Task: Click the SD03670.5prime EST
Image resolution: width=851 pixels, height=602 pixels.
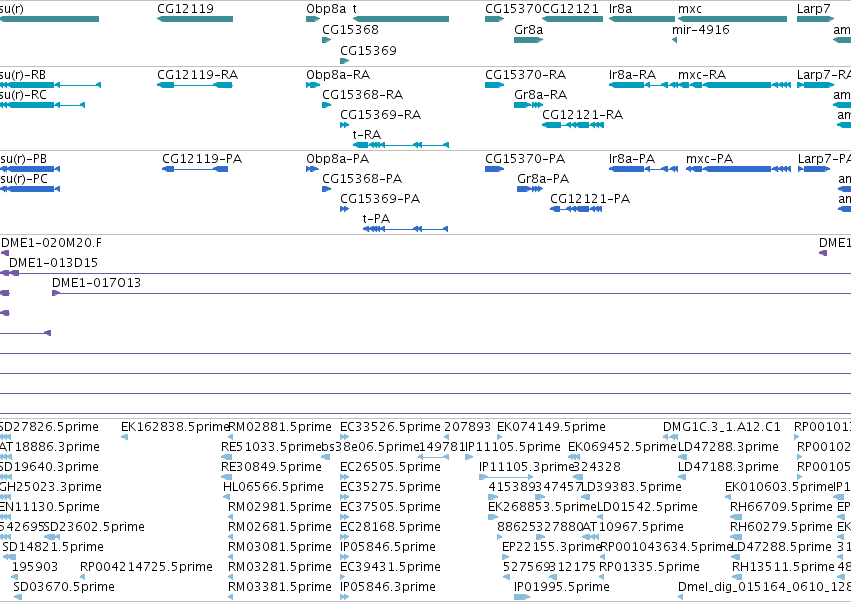Action: coord(18,597)
